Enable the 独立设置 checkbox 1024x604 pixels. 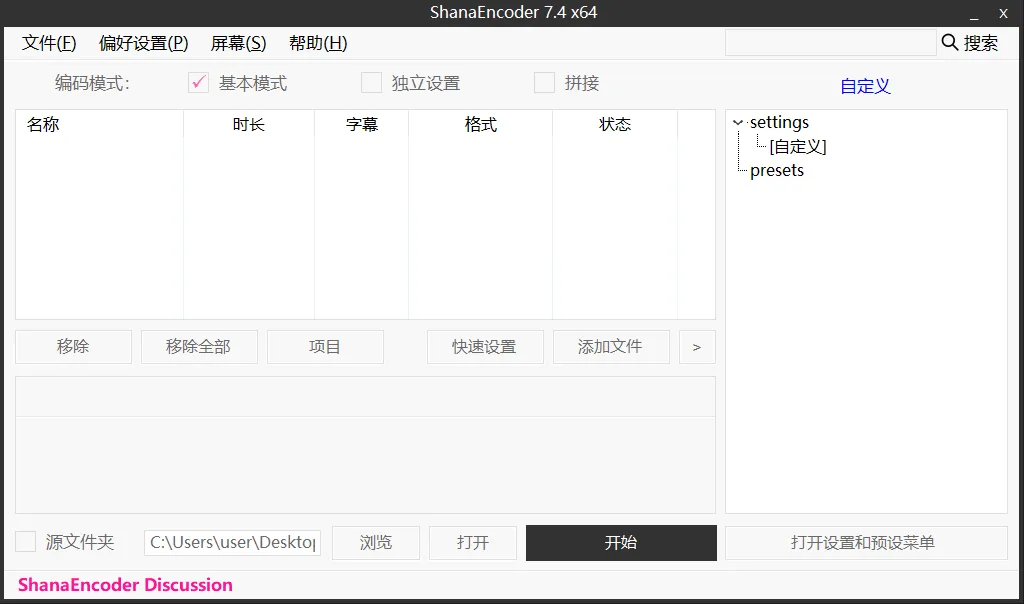point(372,83)
